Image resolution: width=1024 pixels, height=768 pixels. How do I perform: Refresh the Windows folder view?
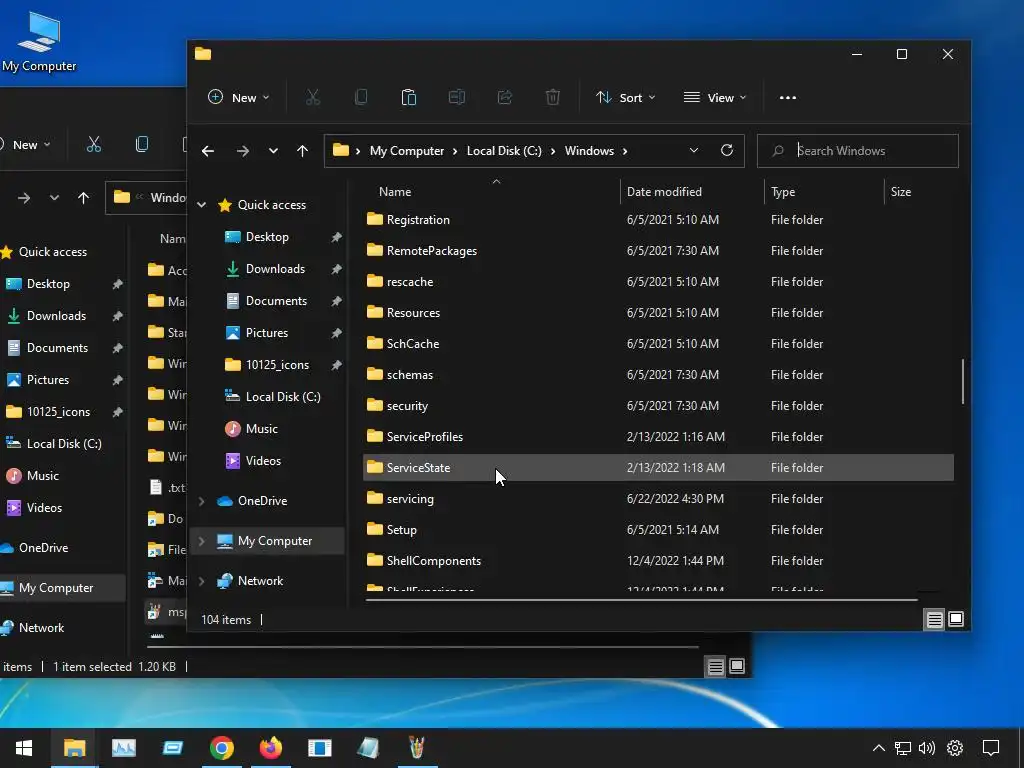point(726,150)
